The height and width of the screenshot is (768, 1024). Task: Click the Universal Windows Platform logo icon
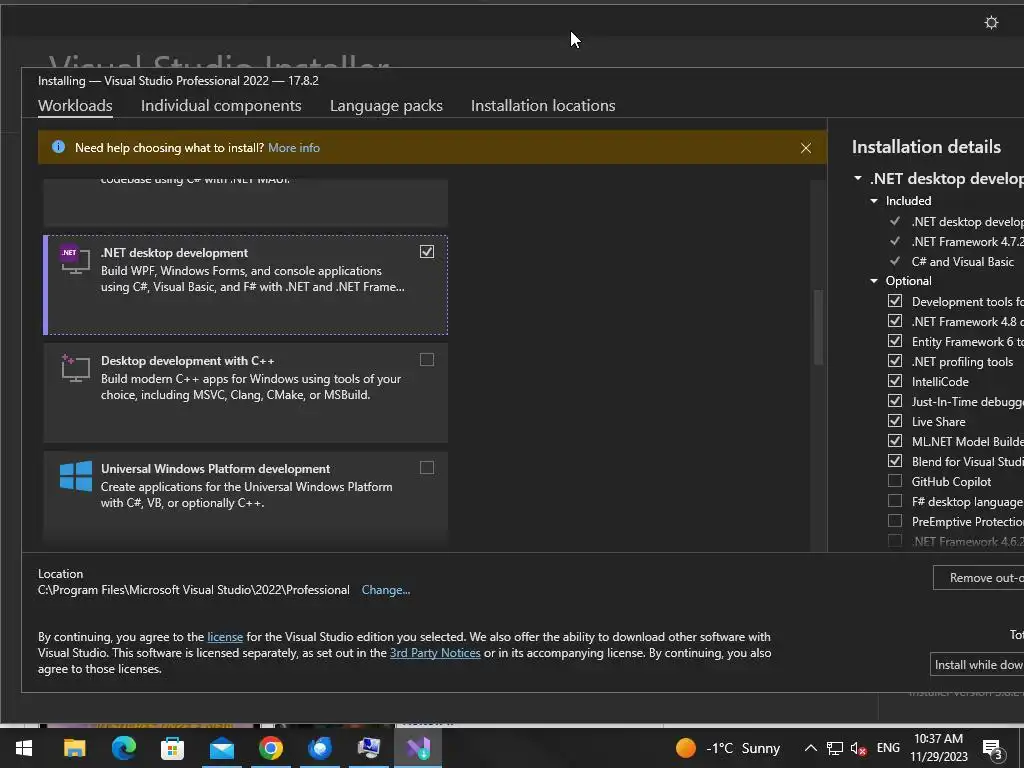pos(76,475)
